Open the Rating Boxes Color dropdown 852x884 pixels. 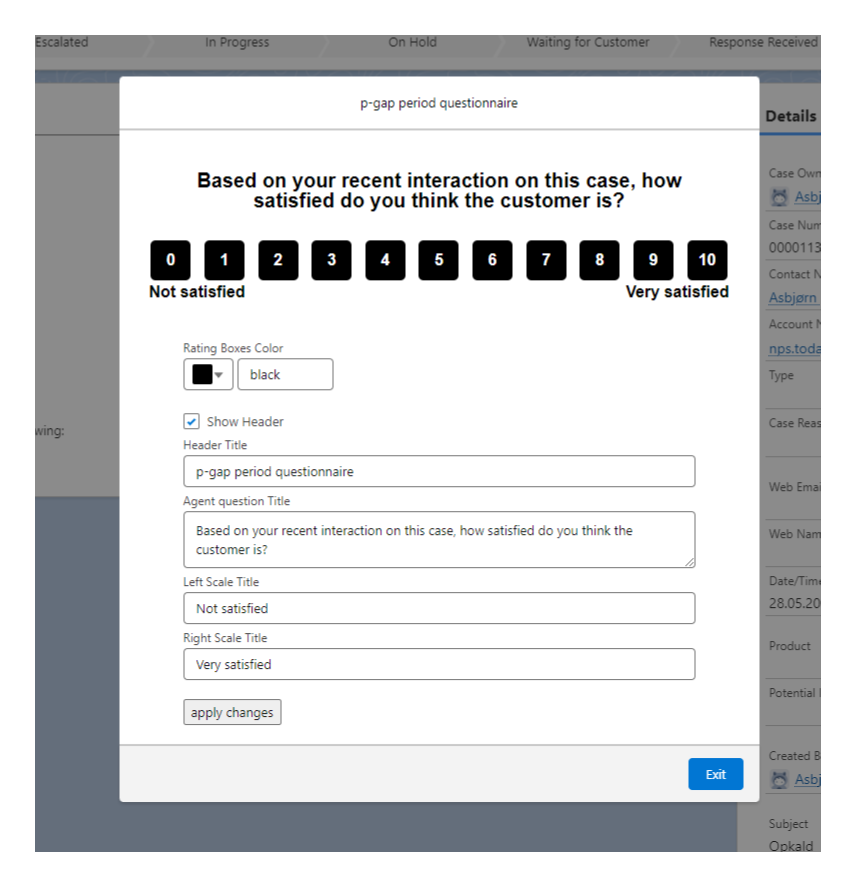(219, 374)
